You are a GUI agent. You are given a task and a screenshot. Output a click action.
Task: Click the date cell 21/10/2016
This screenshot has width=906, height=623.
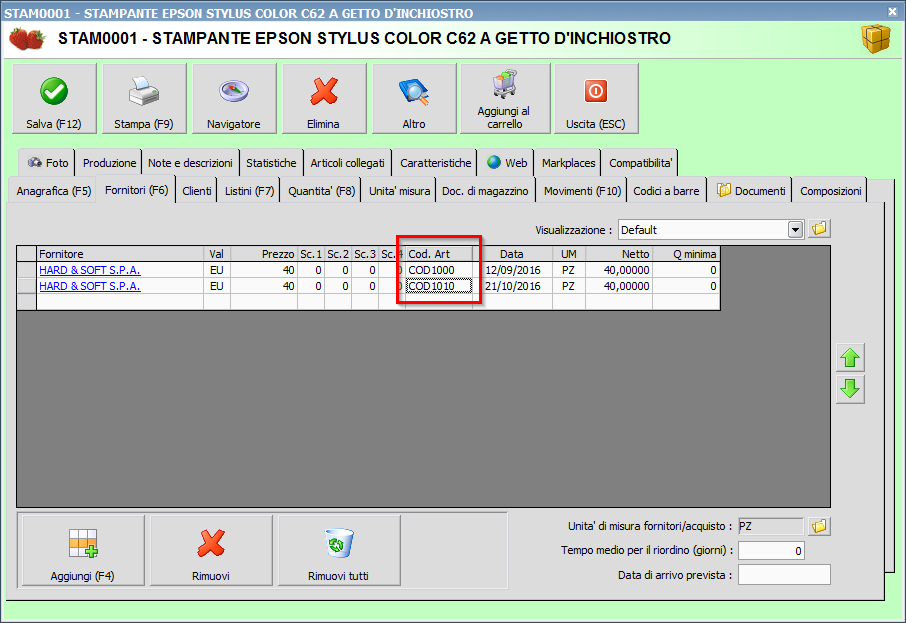(x=513, y=286)
